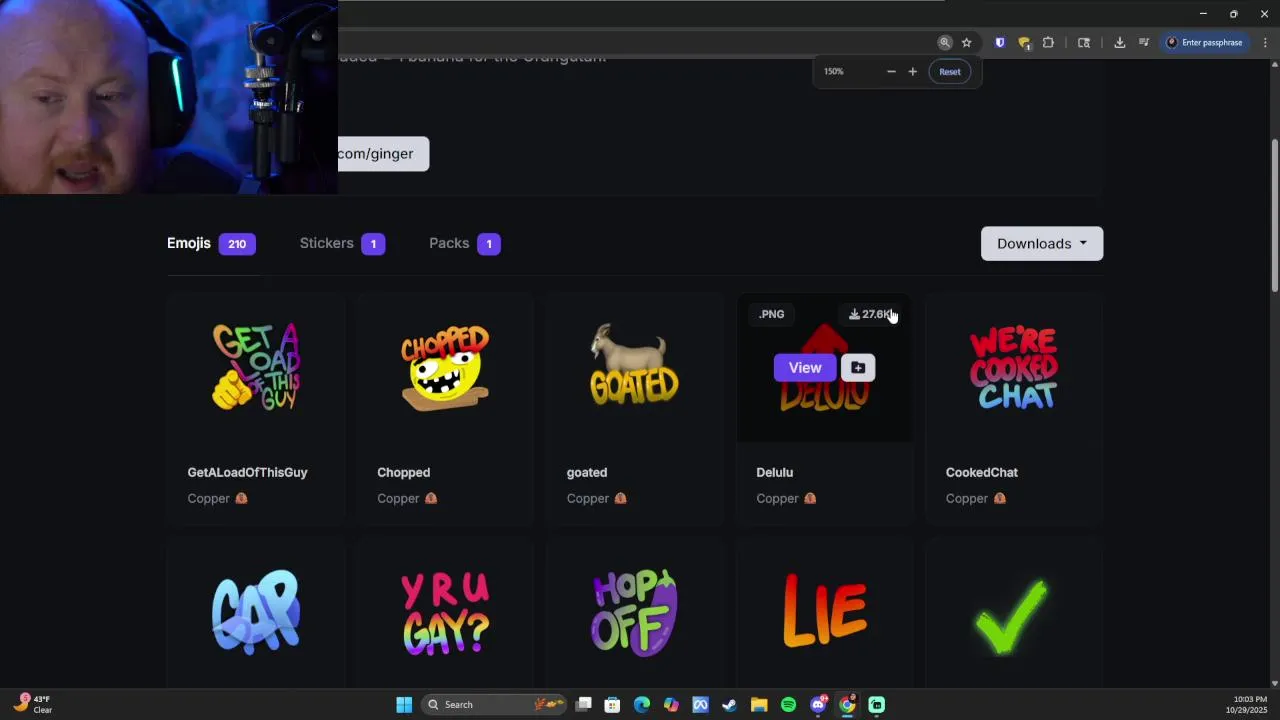The image size is (1280, 720).
Task: Launch Steam from the taskbar
Action: click(x=729, y=705)
